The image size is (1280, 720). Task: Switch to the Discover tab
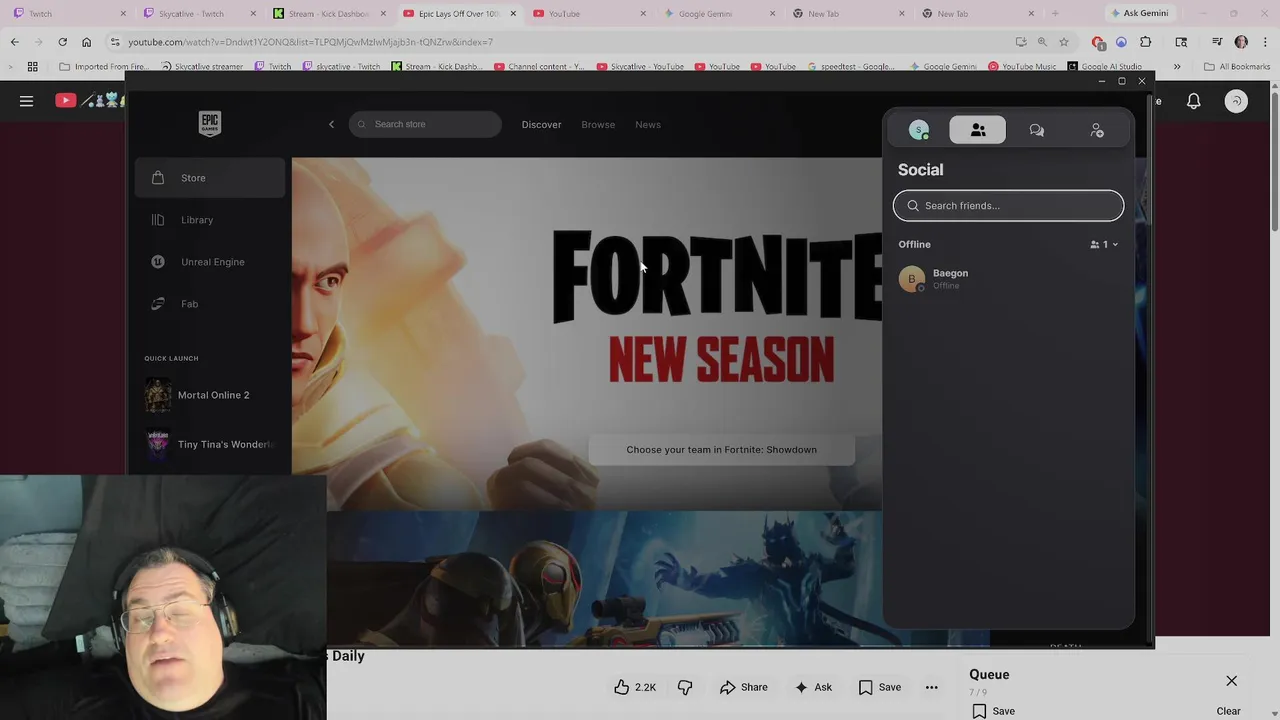tap(541, 125)
